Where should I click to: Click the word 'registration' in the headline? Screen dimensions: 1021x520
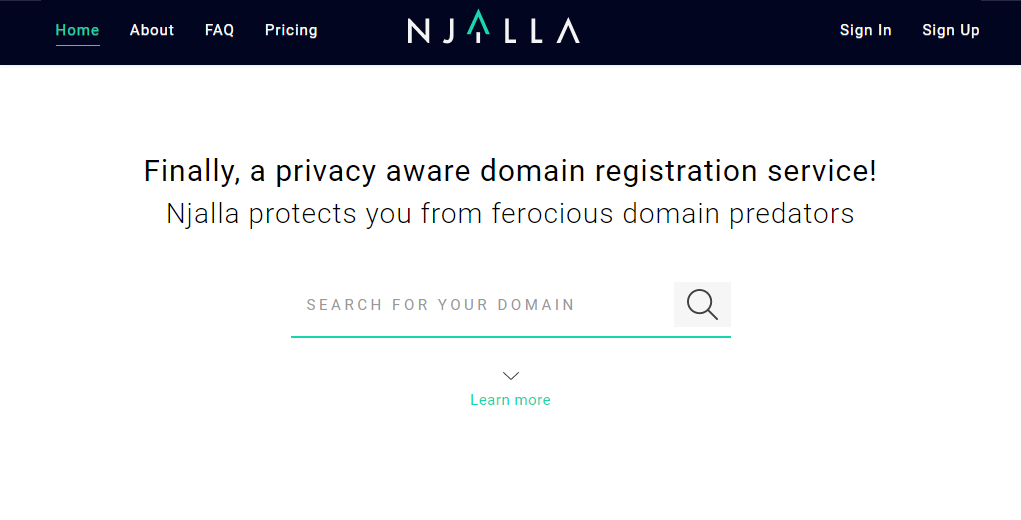(676, 172)
